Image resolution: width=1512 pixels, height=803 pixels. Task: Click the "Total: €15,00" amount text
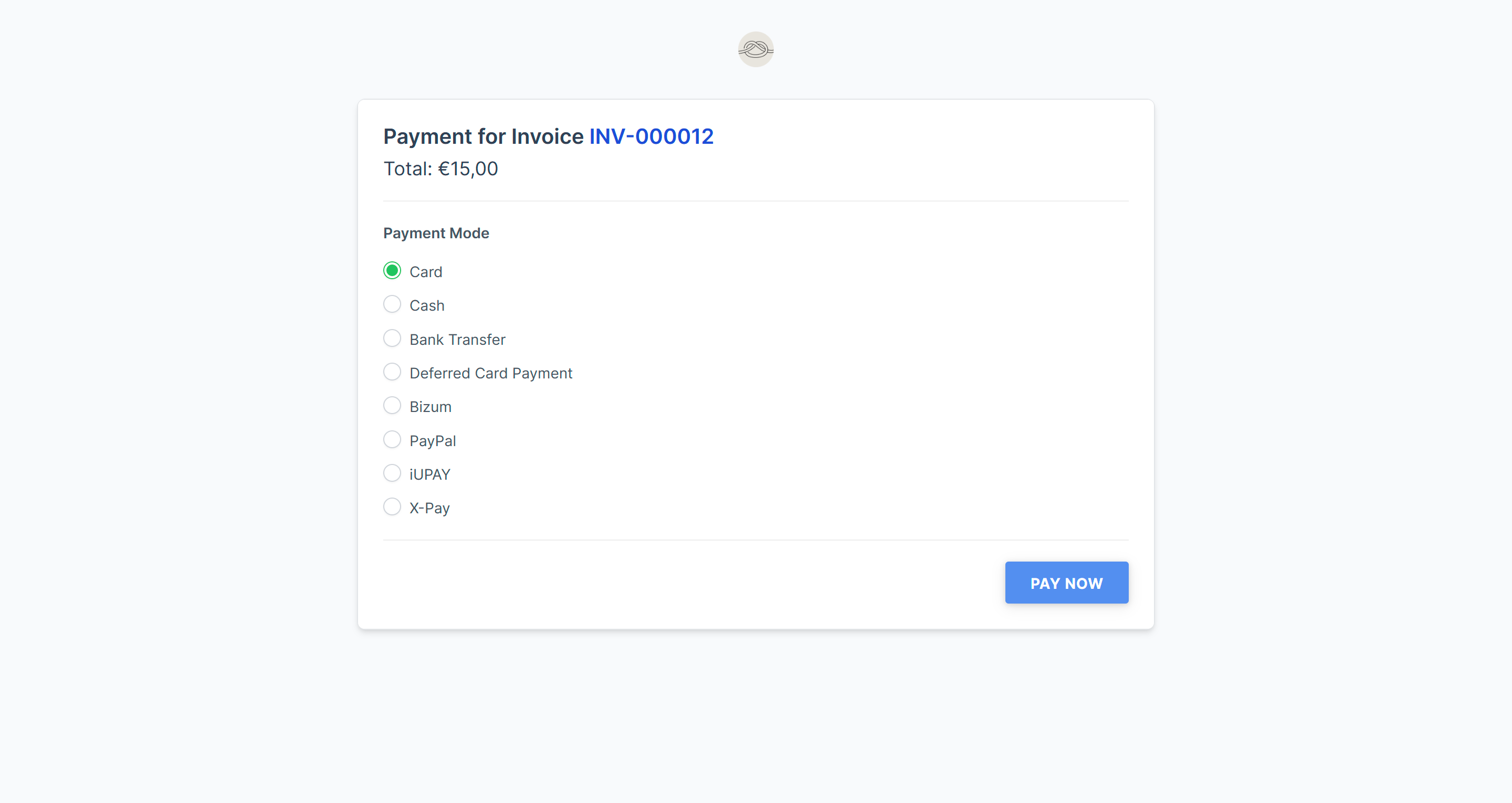(440, 169)
